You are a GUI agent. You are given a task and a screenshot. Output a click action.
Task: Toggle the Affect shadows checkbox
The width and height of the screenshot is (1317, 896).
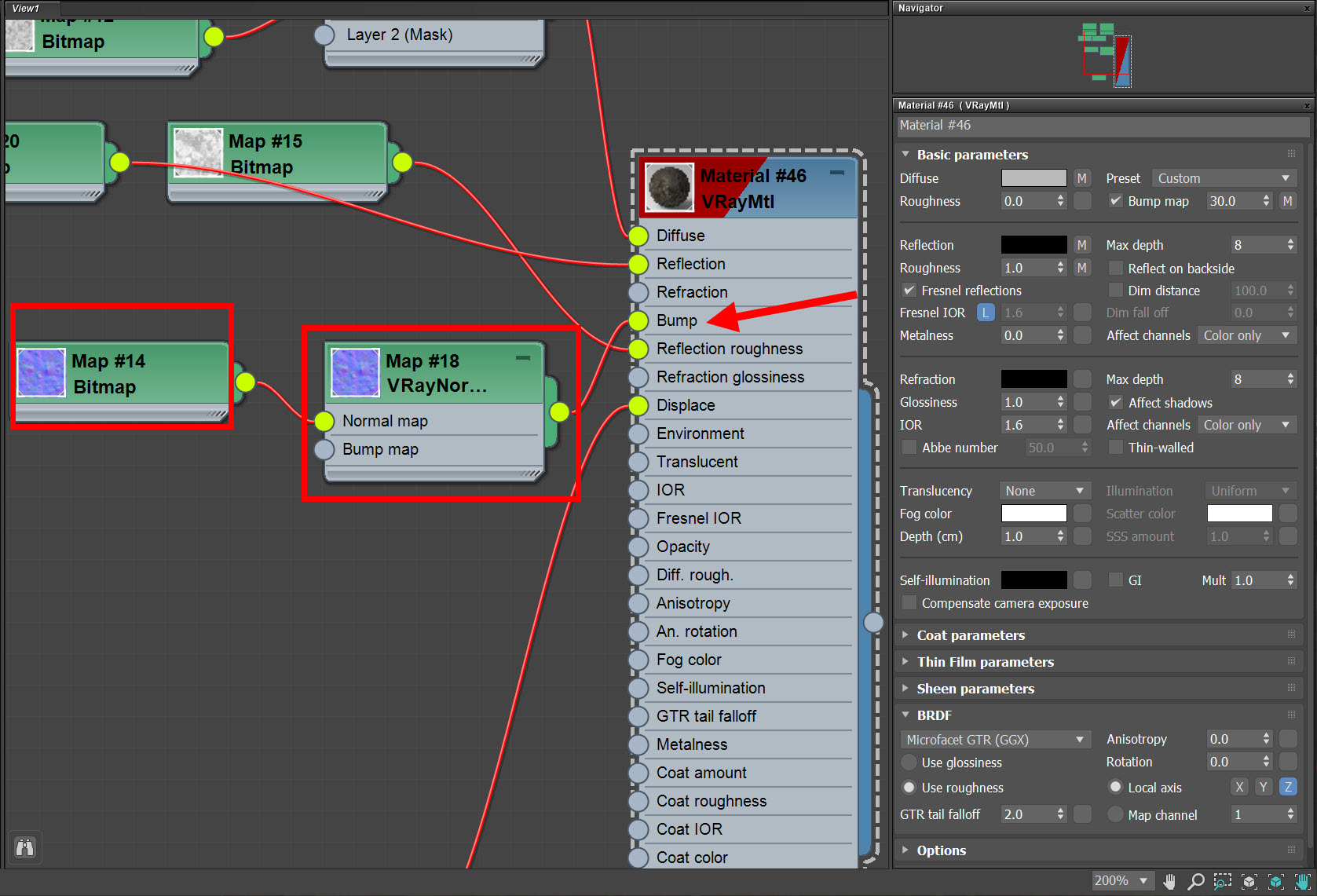click(1115, 402)
